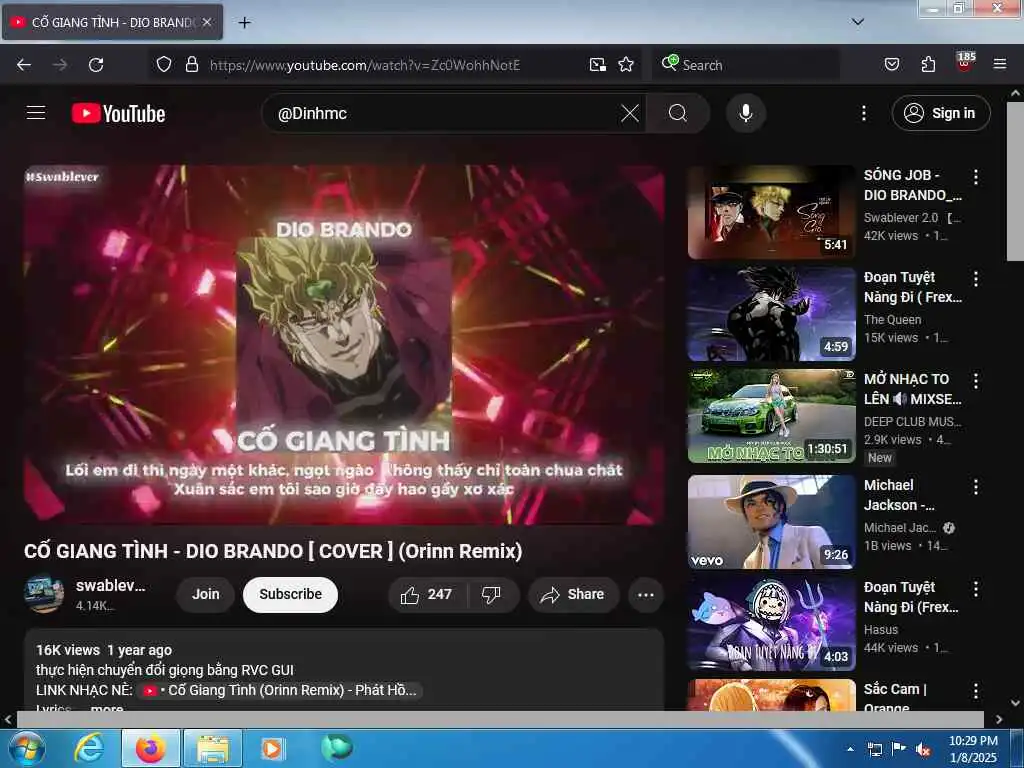Open Windows Media Player from taskbar
The width and height of the screenshot is (1024, 768).
coord(272,748)
